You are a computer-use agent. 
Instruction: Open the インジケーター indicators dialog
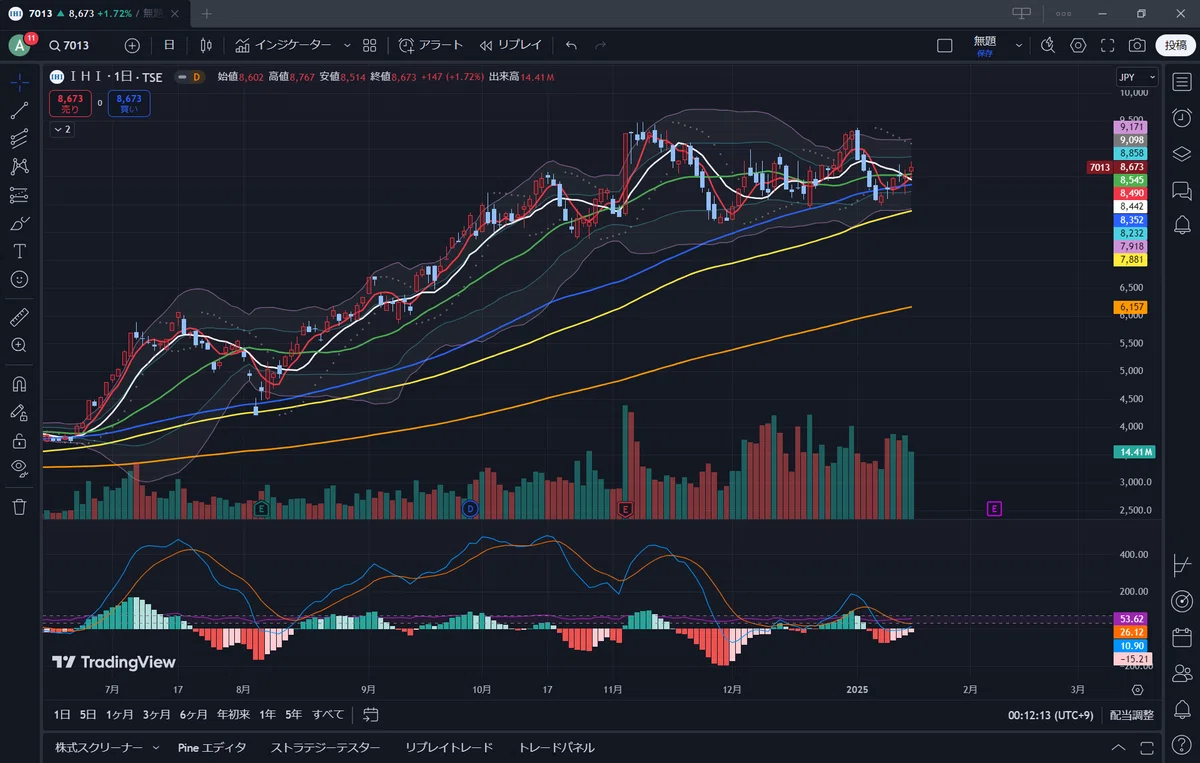click(x=283, y=45)
